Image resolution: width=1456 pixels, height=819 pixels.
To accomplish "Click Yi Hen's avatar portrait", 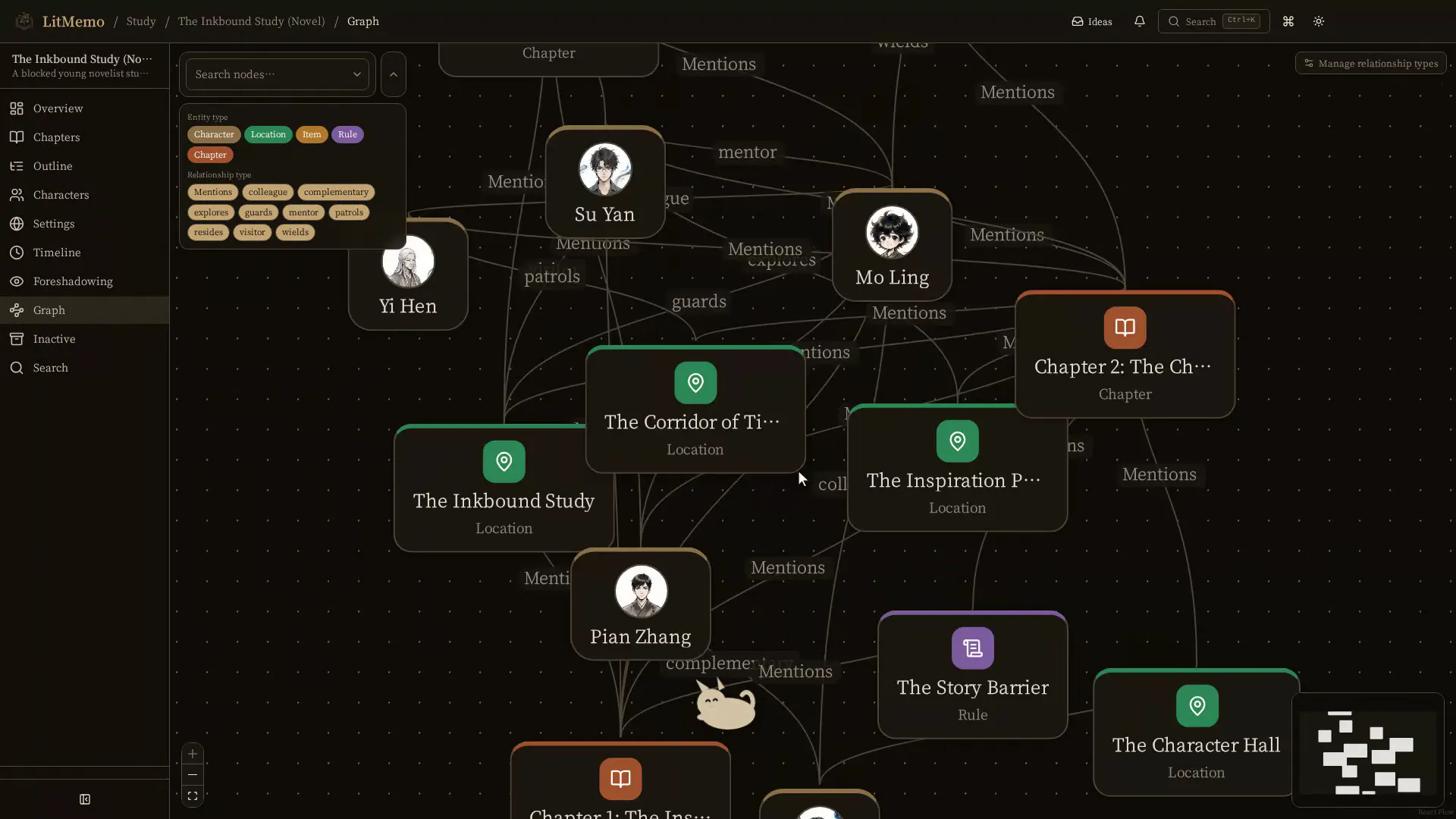I will pos(408,261).
